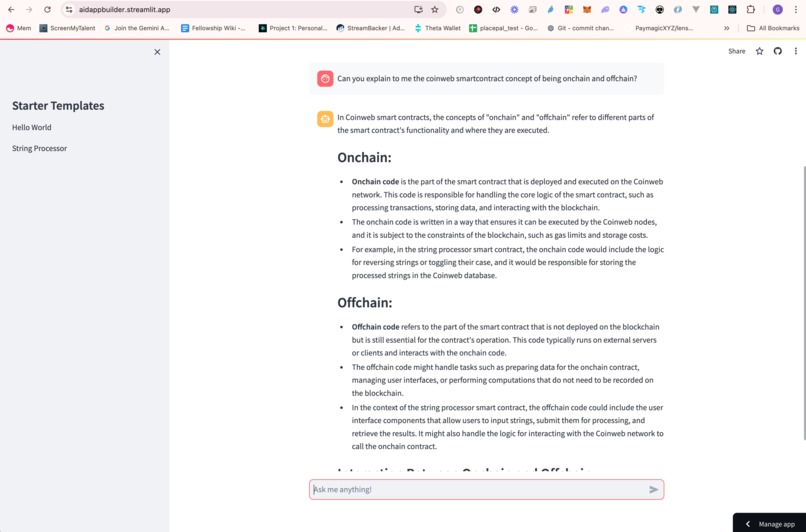
Task: Open the Chrome profile avatar
Action: click(x=777, y=9)
